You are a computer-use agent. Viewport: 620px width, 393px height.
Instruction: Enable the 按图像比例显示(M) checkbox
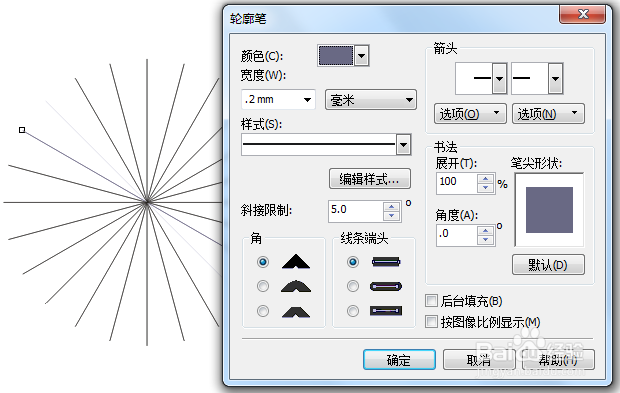431,321
